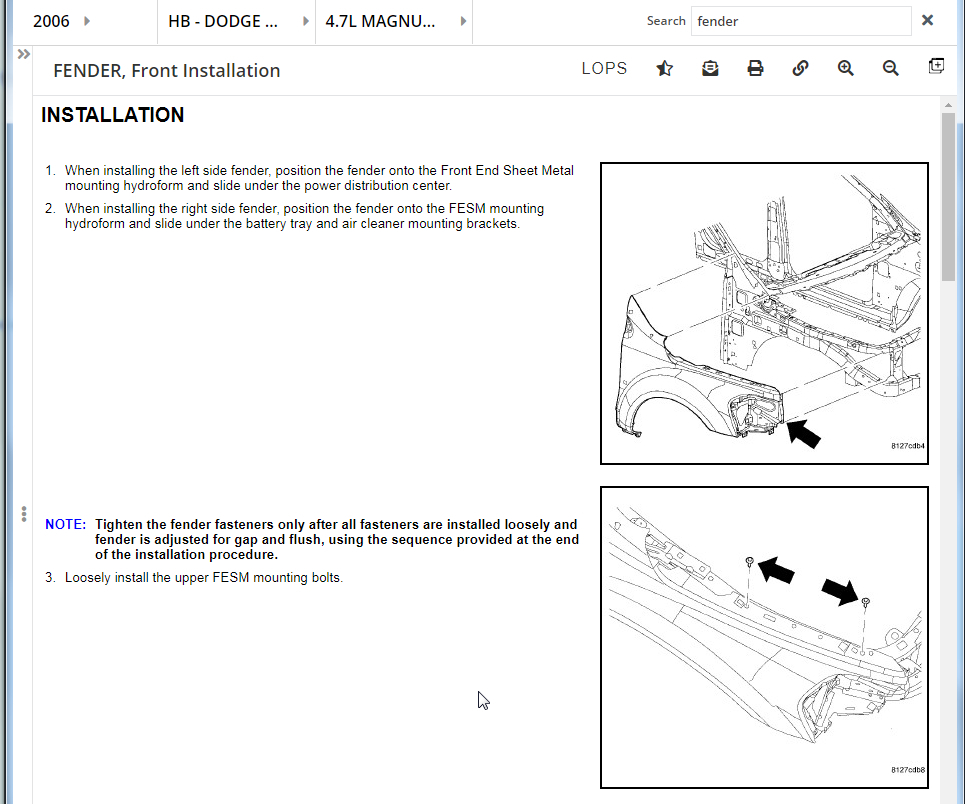Screen dimensions: 965x804
Task: Click the vertical scrollbar thumb
Action: click(x=948, y=196)
